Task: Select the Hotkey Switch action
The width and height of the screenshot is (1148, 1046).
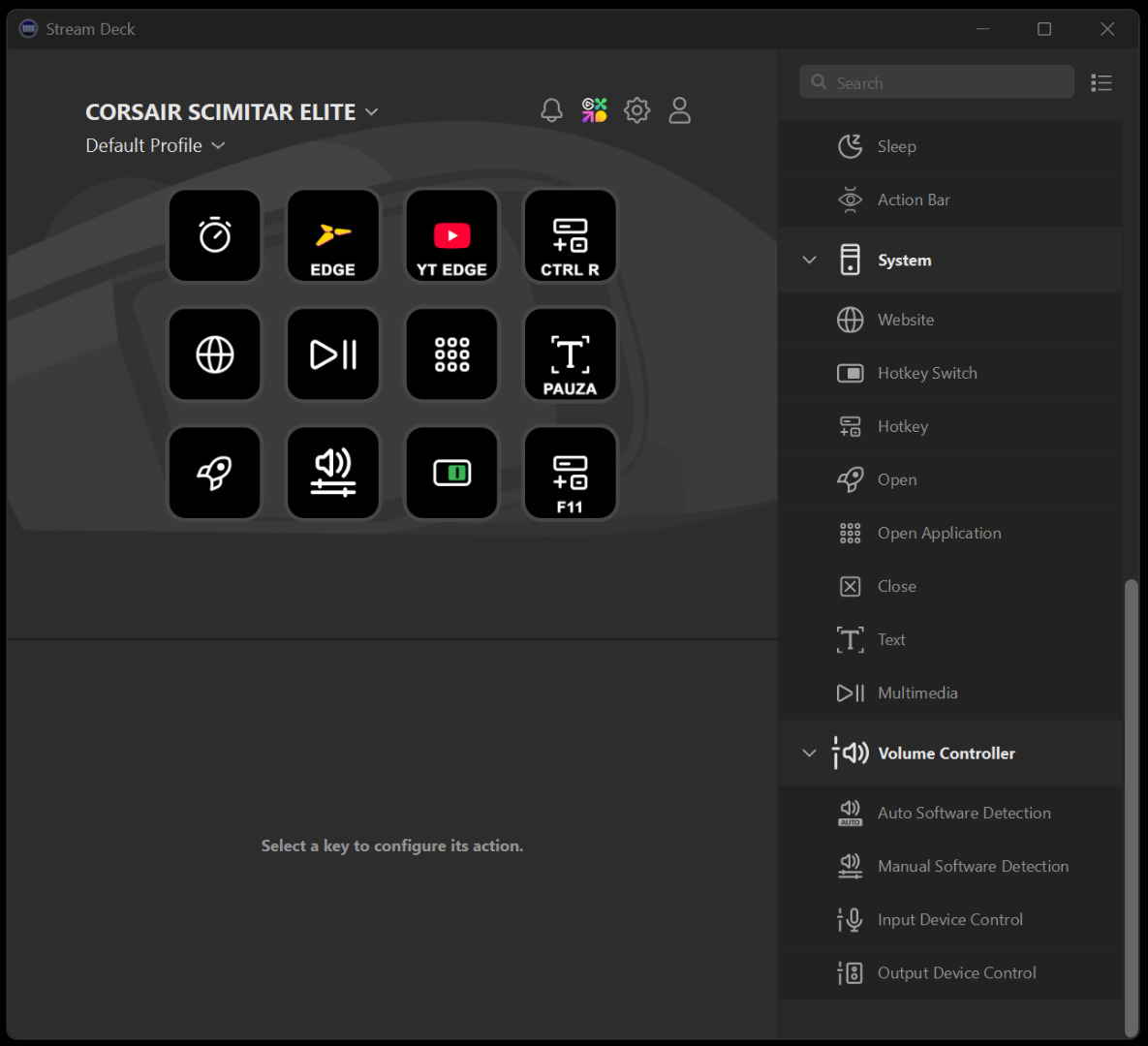Action: [926, 373]
